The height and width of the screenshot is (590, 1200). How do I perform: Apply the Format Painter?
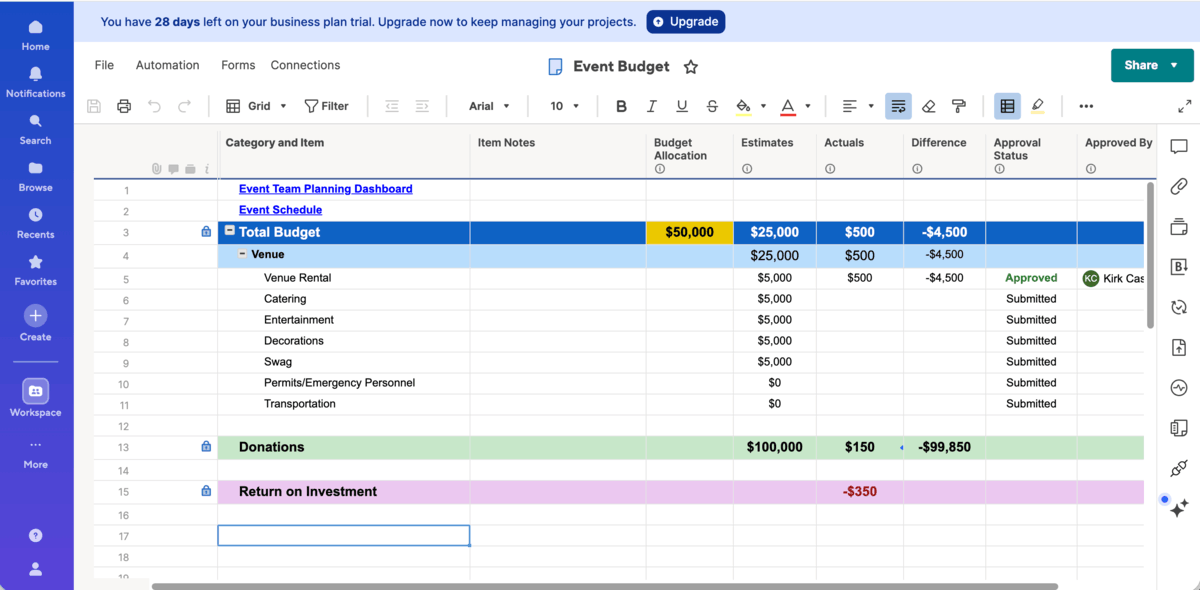958,105
